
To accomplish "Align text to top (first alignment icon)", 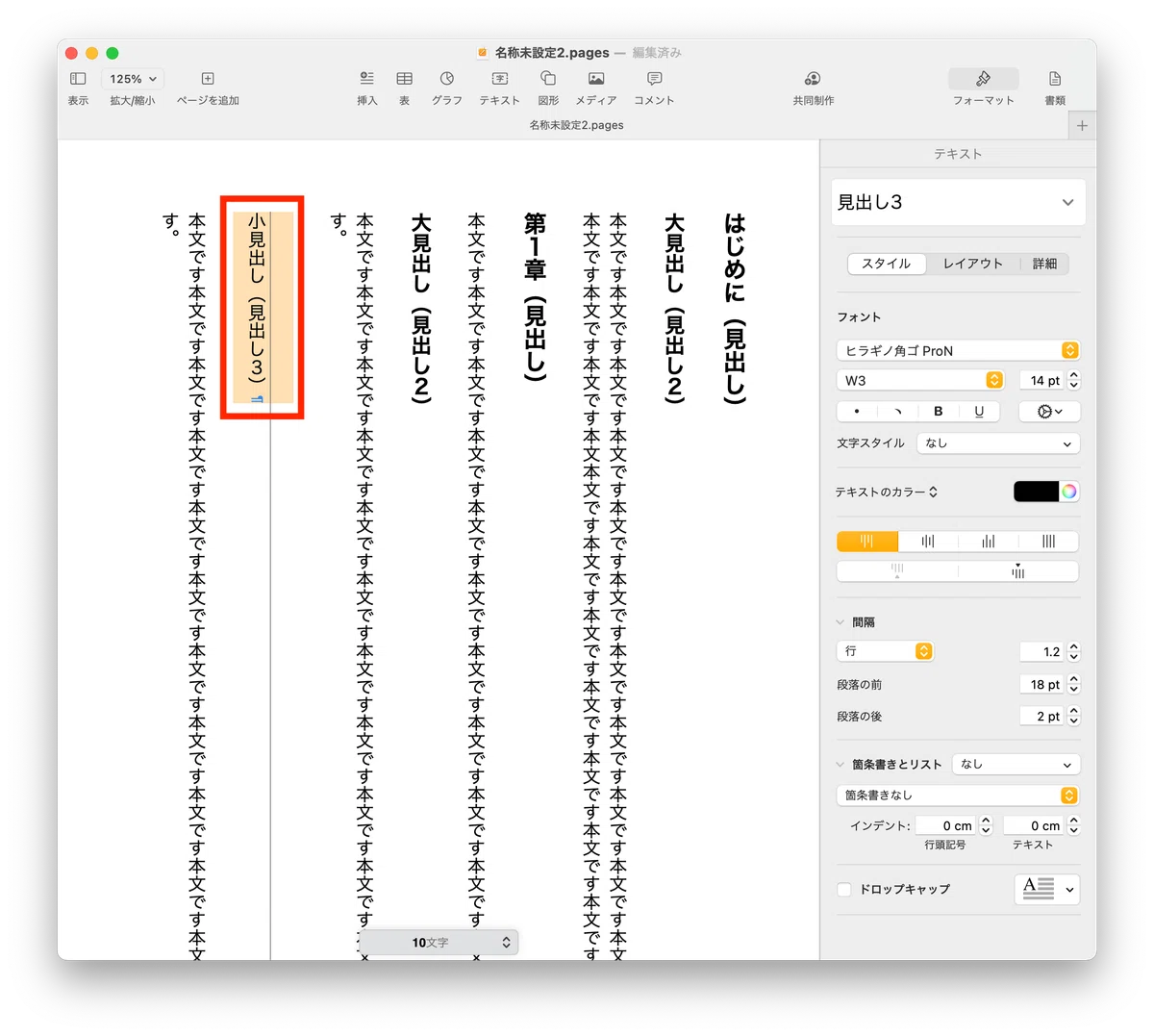I will (x=866, y=542).
